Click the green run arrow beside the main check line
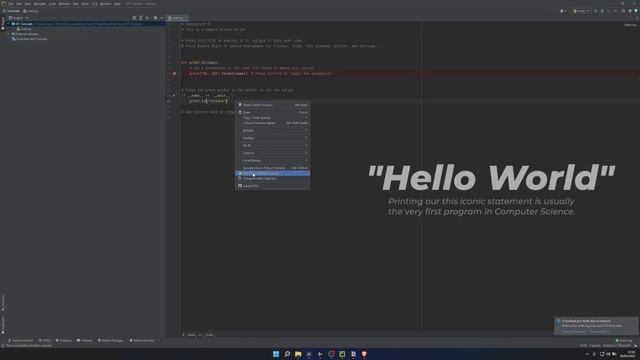The image size is (640, 360). (x=174, y=96)
